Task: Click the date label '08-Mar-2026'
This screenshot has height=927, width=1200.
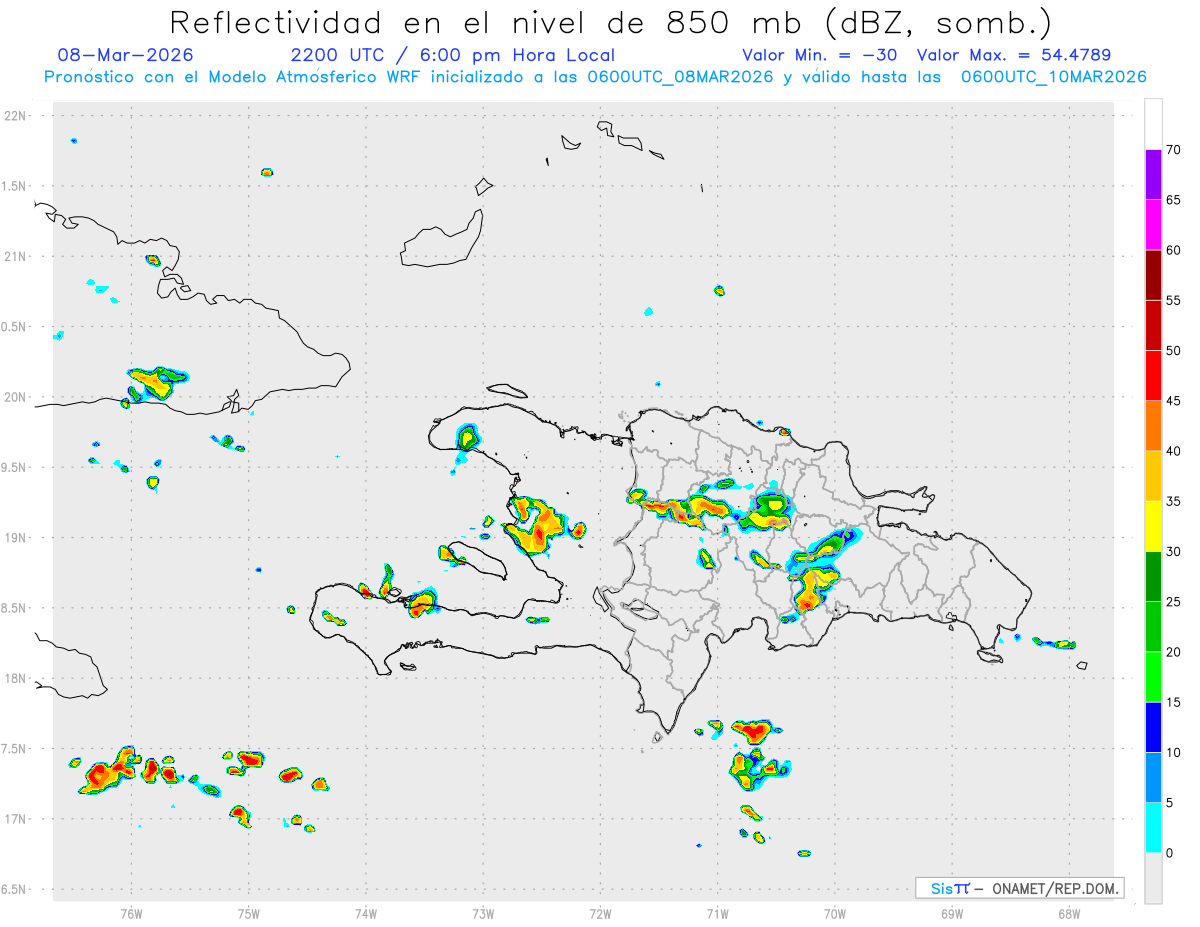Action: (x=126, y=55)
